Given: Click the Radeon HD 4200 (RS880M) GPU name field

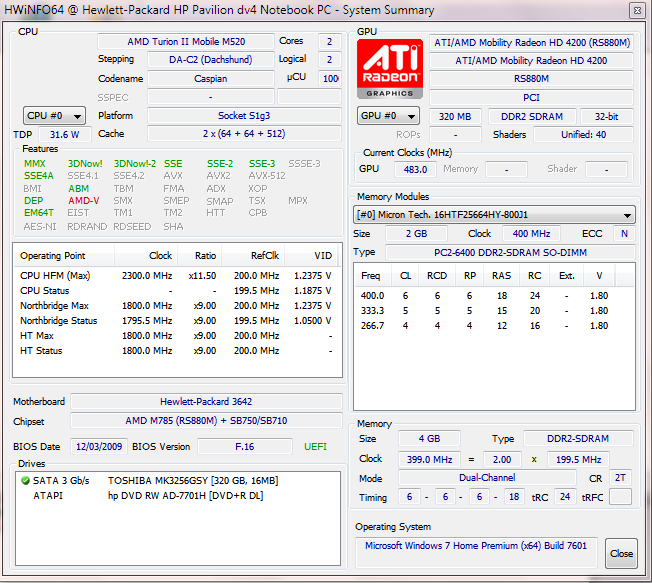Looking at the screenshot, I should coord(531,42).
